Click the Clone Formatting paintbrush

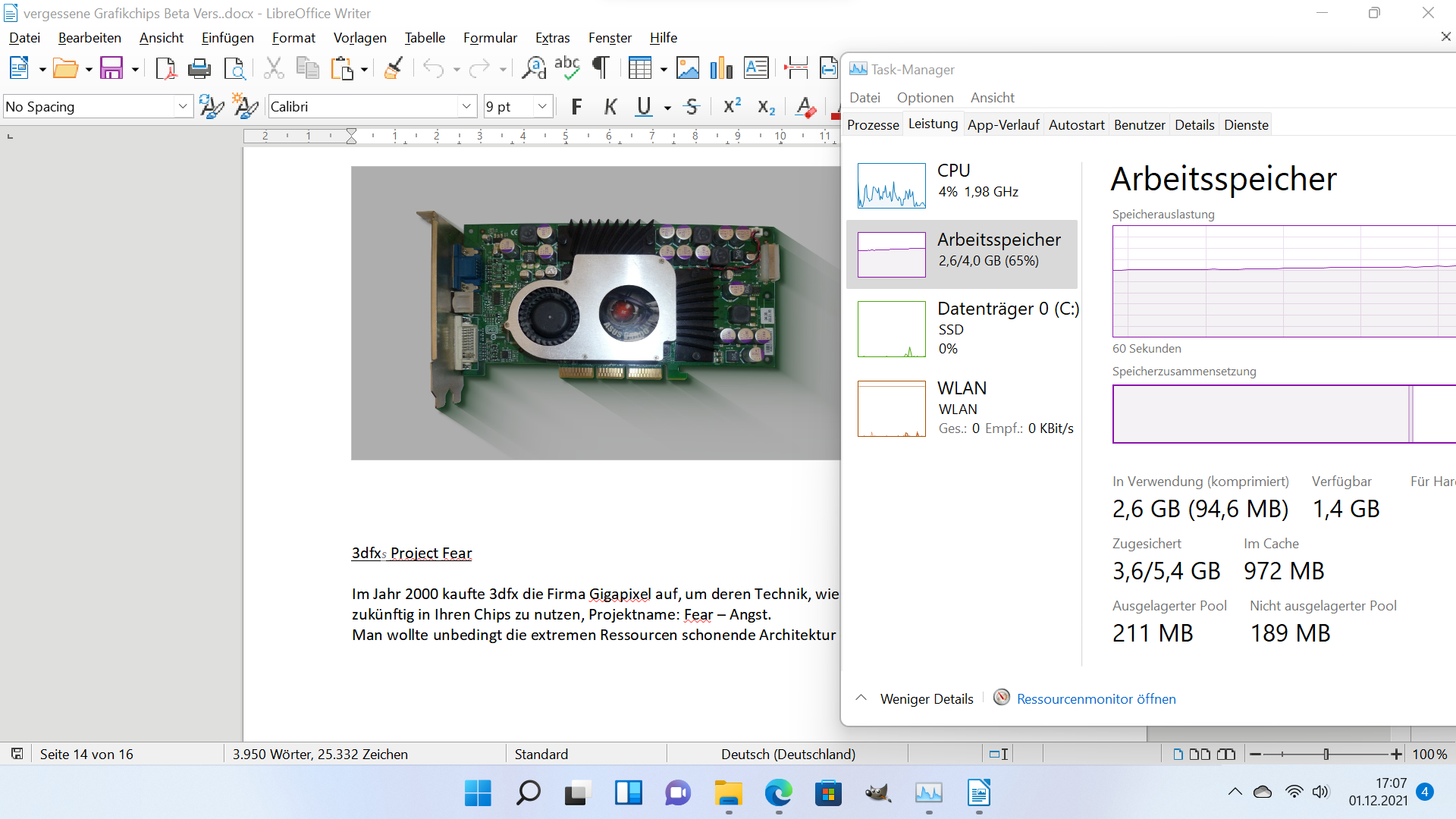pos(393,69)
